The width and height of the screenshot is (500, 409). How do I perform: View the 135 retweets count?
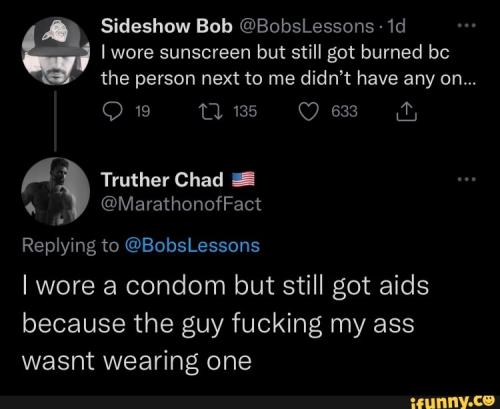[245, 112]
